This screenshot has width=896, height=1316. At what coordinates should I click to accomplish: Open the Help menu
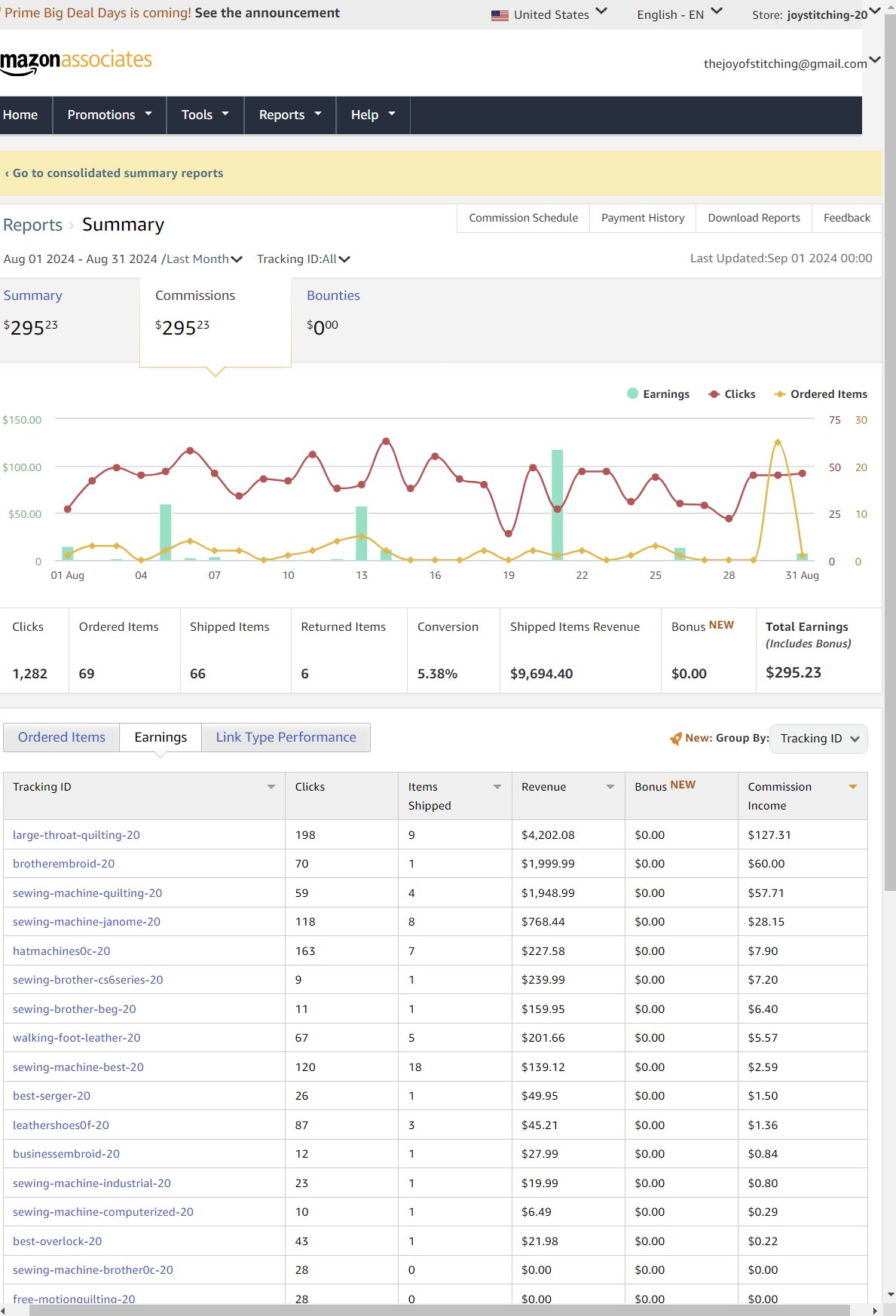[373, 115]
